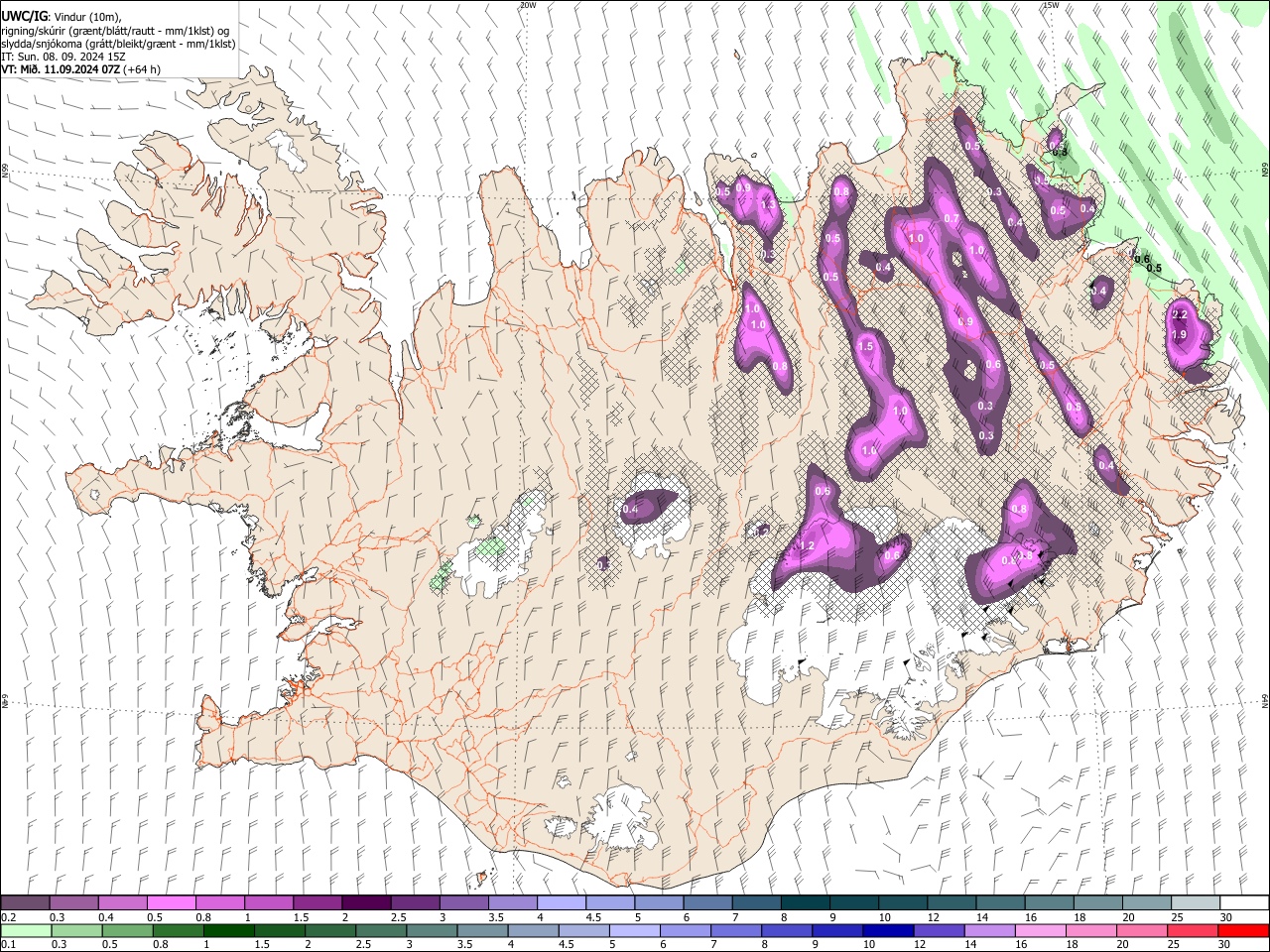1270x952 pixels.
Task: Click the lower legend swatch between 0.5 and 0.8
Action: (127, 930)
